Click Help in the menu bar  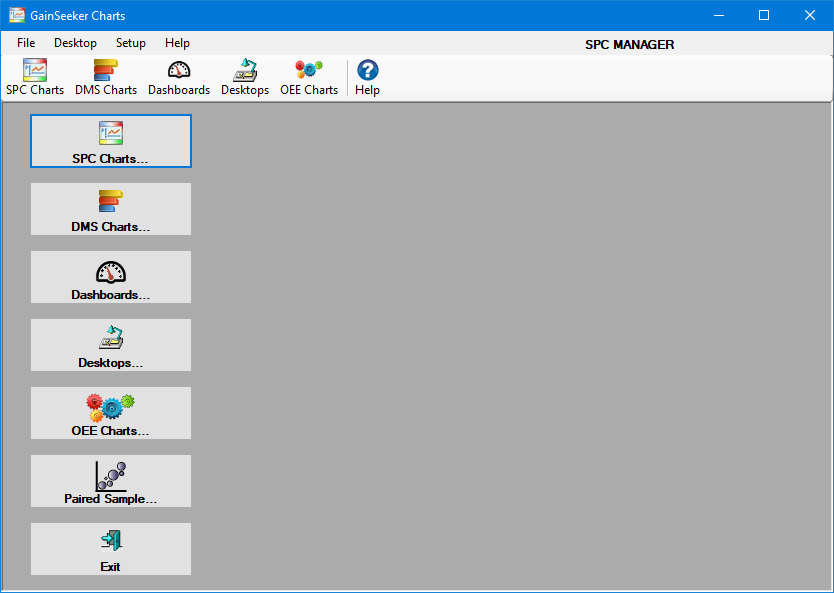177,43
